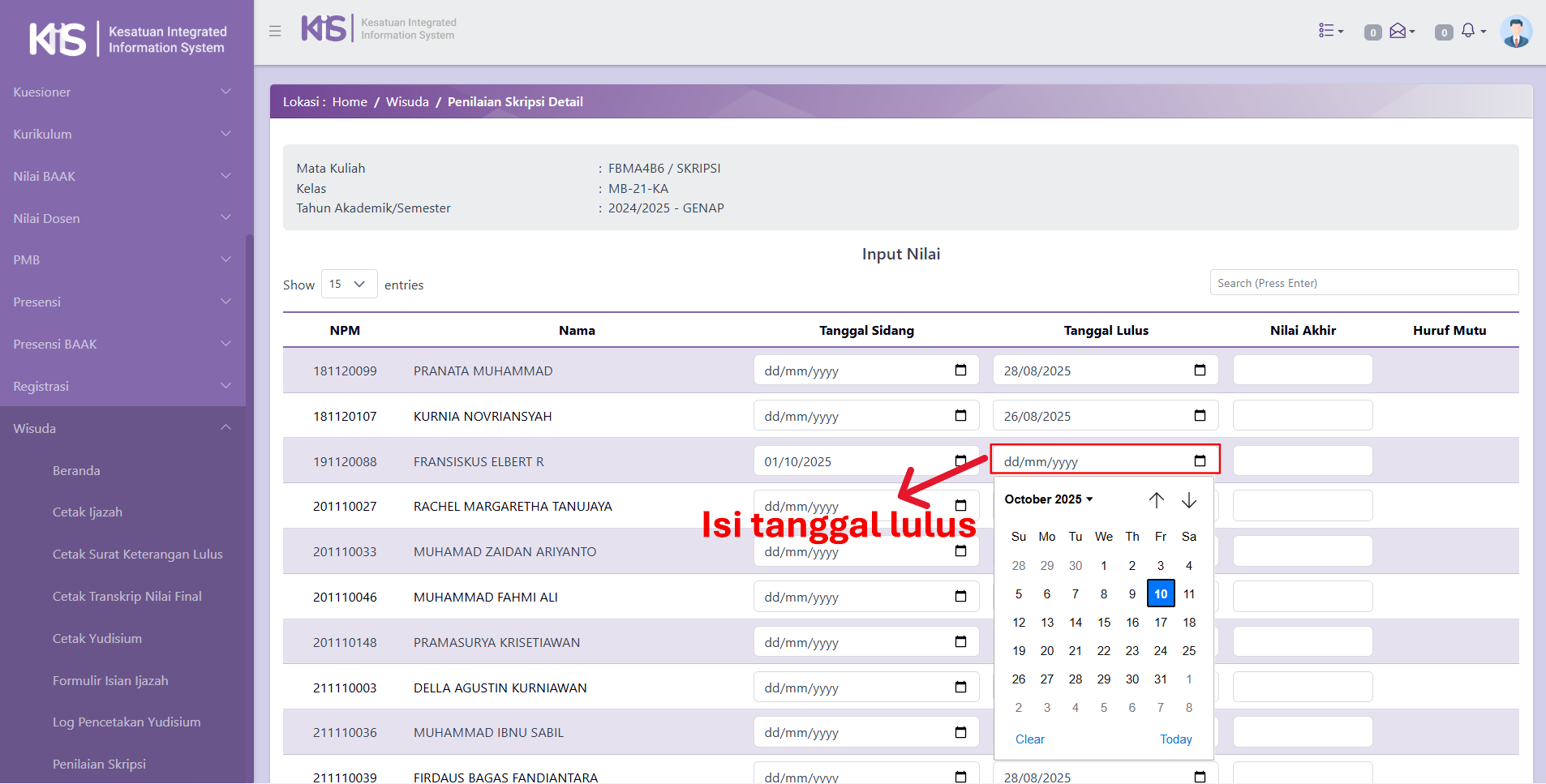Viewport: 1546px width, 784px height.
Task: Open the task list icon in header
Action: (1330, 31)
